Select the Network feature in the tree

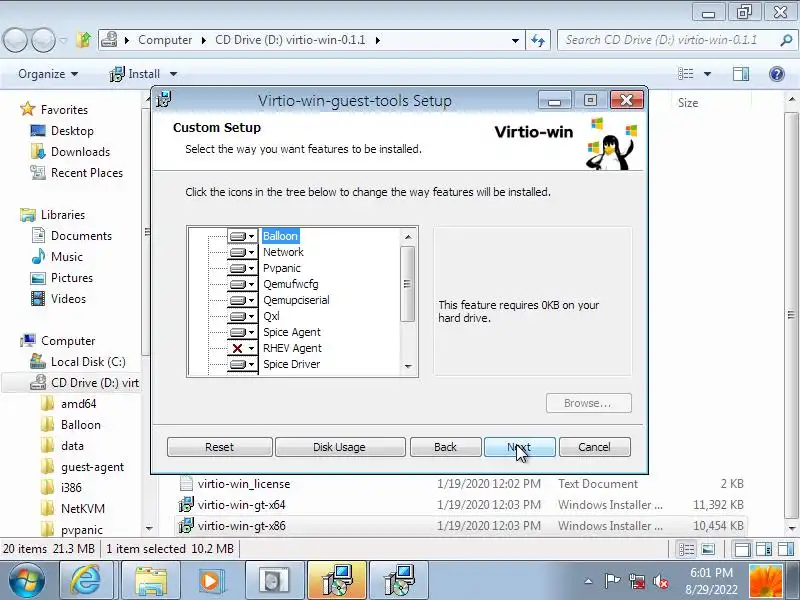point(283,252)
